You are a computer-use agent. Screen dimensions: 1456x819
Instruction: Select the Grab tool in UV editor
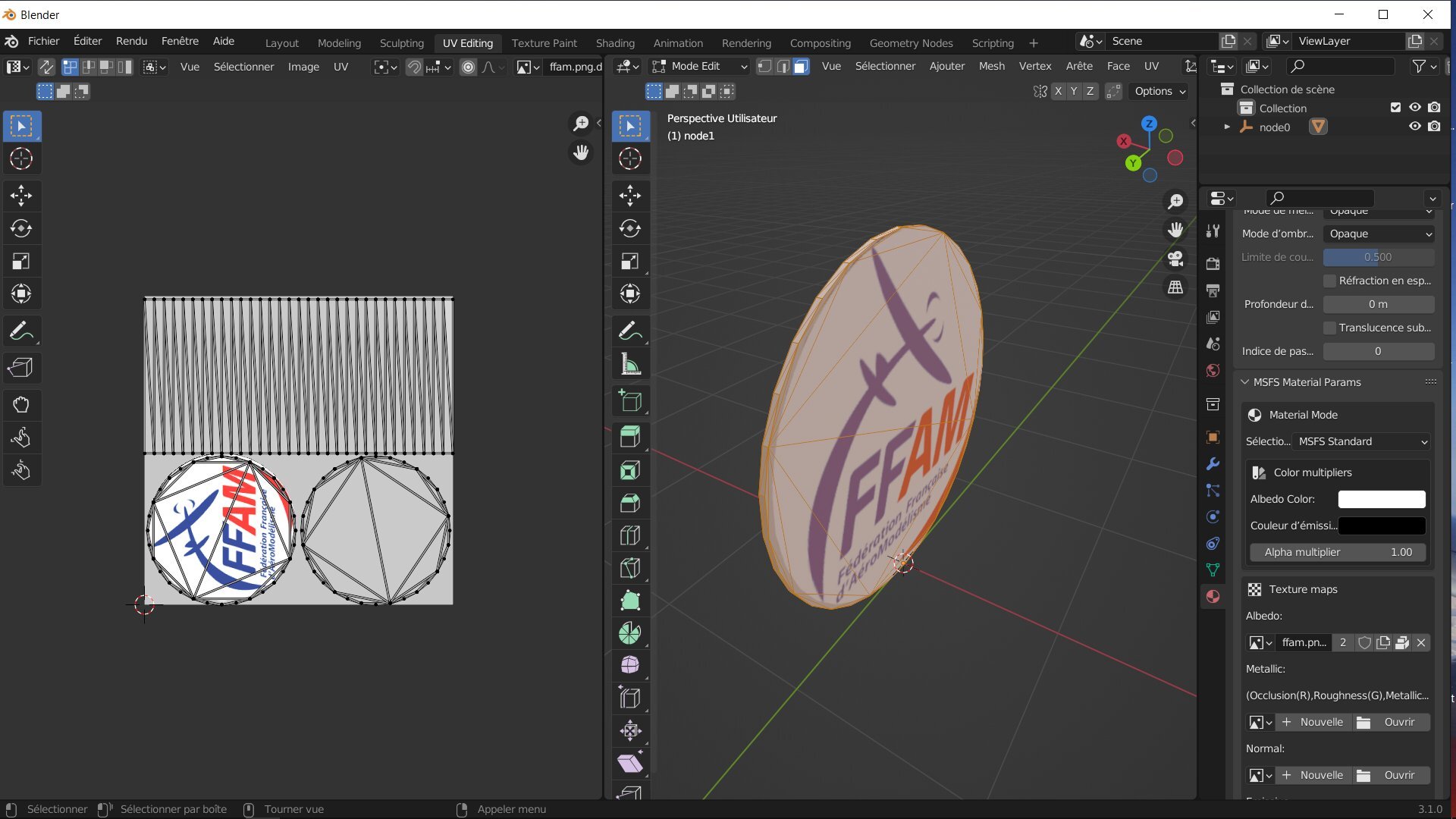coord(20,404)
